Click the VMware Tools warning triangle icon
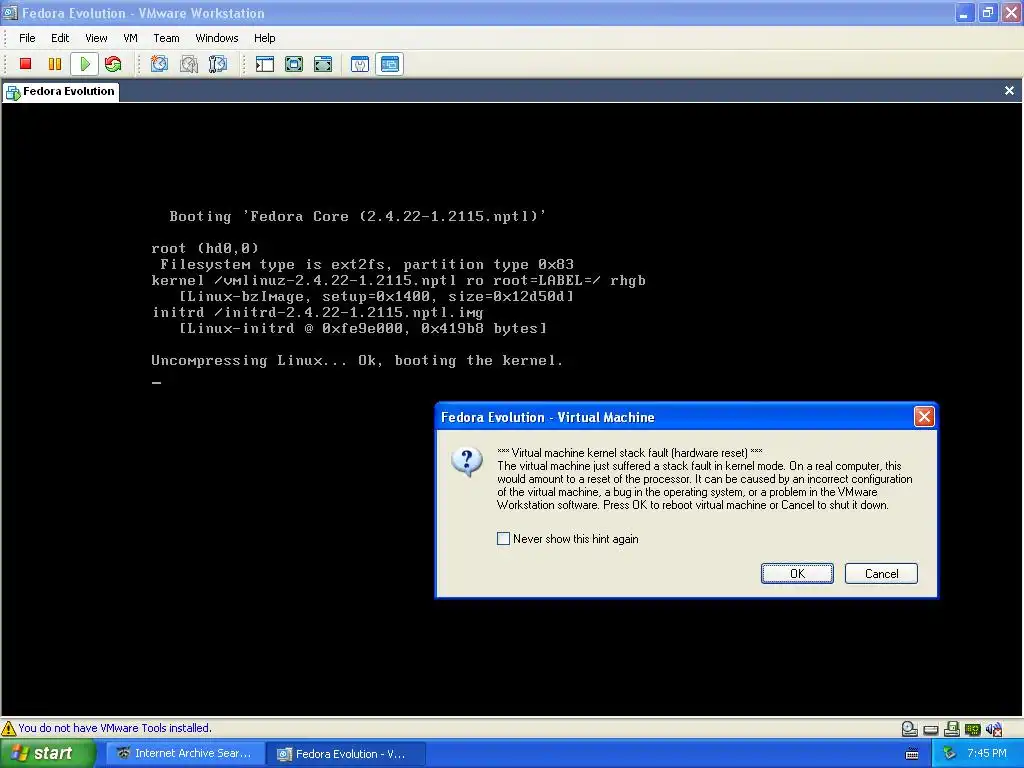This screenshot has height=768, width=1024. point(8,728)
